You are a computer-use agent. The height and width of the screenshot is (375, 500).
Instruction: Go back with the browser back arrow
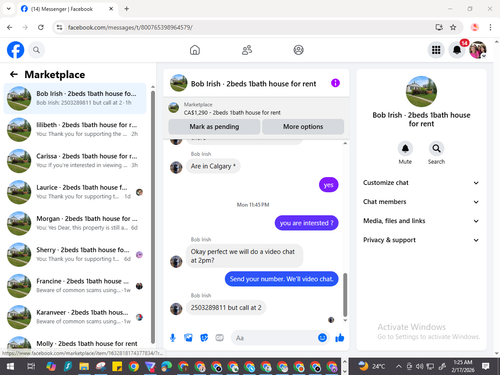(10, 27)
